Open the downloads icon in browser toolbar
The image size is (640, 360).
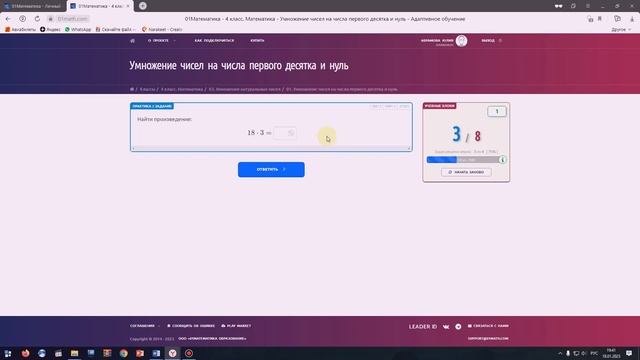point(632,19)
